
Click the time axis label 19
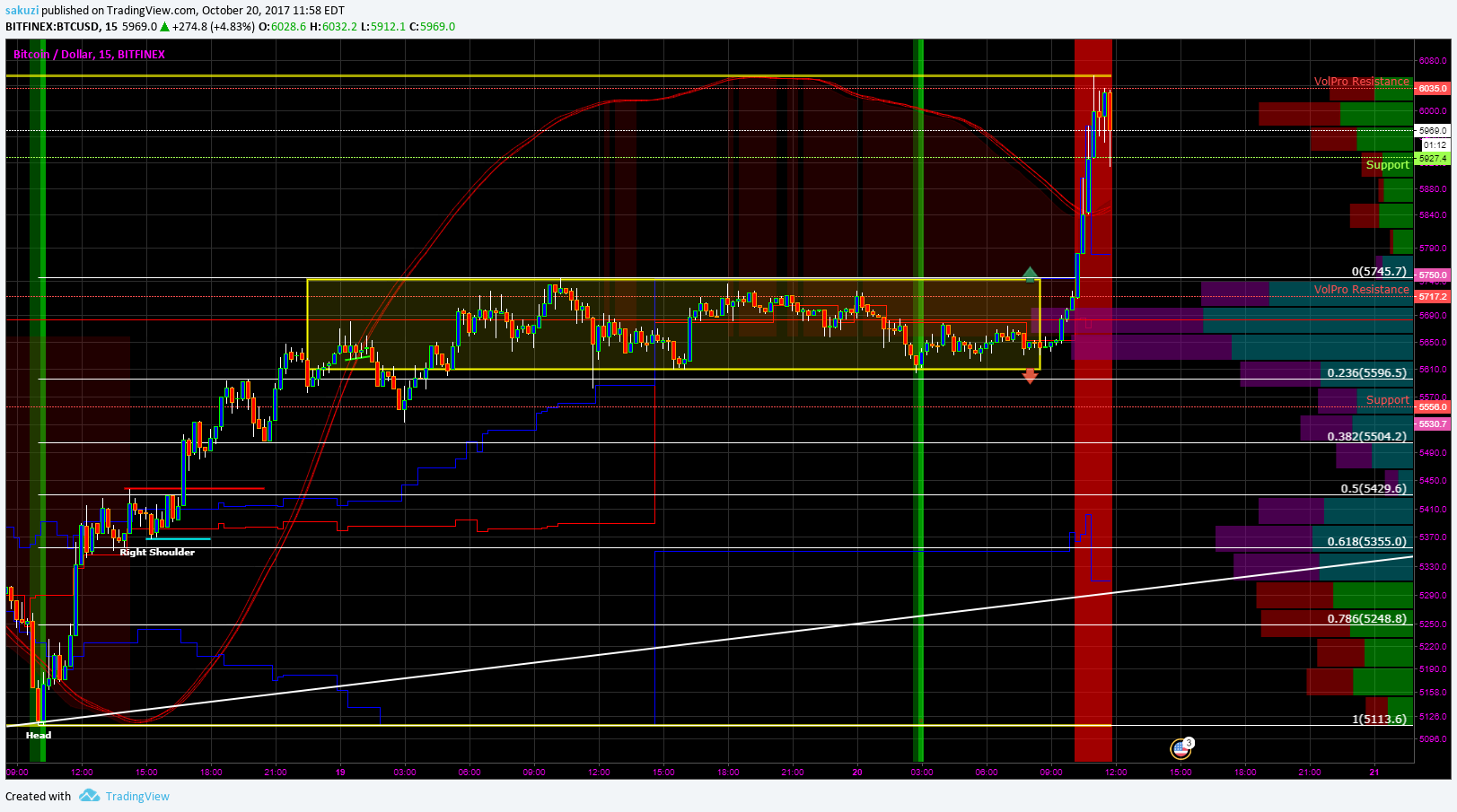point(340,773)
